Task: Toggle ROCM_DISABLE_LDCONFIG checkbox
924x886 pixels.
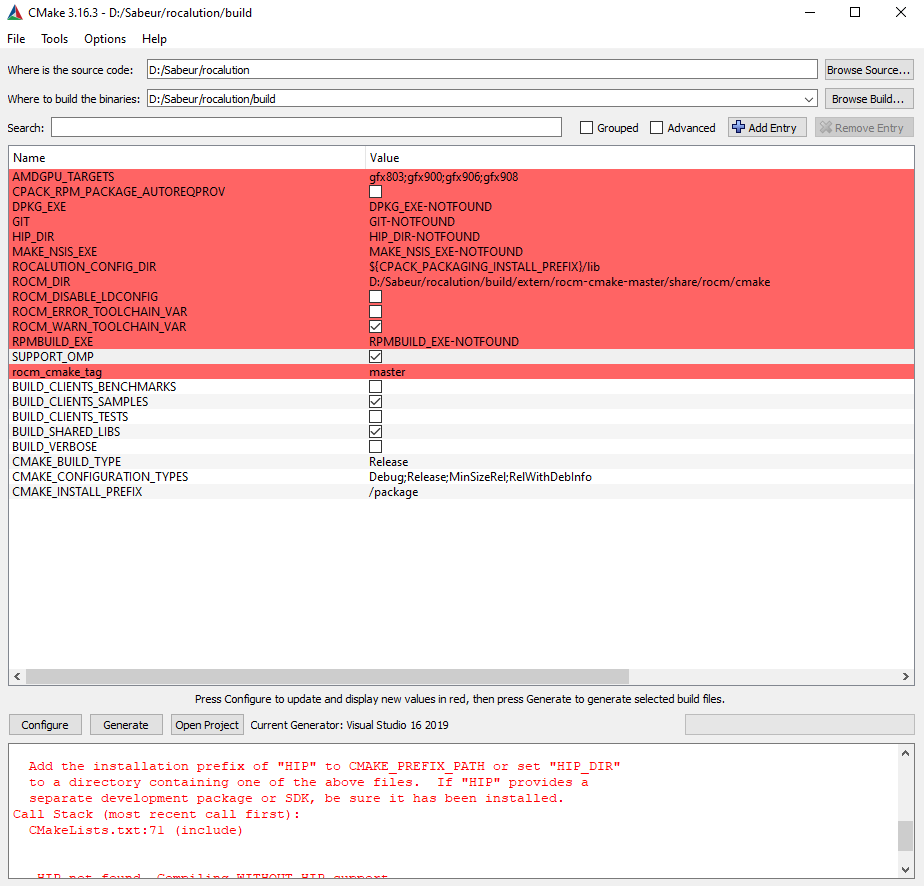Action: pos(375,296)
